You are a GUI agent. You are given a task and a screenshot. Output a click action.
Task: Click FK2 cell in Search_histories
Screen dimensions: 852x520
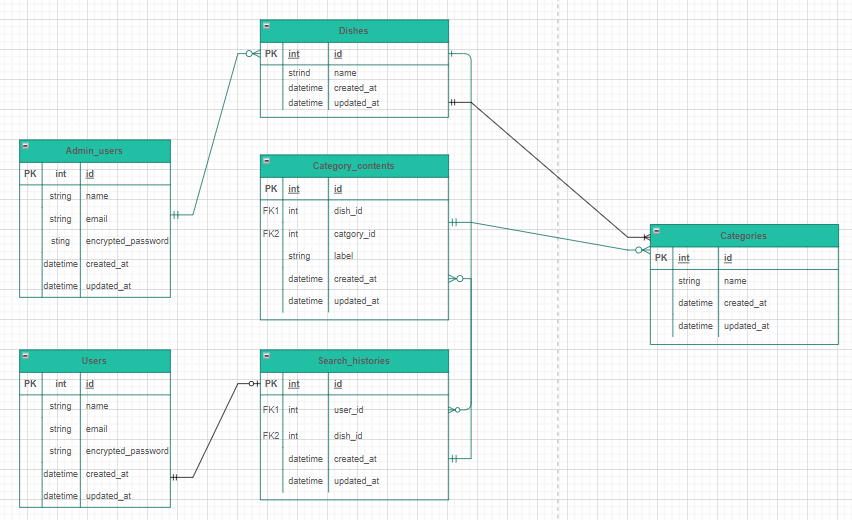coord(271,436)
